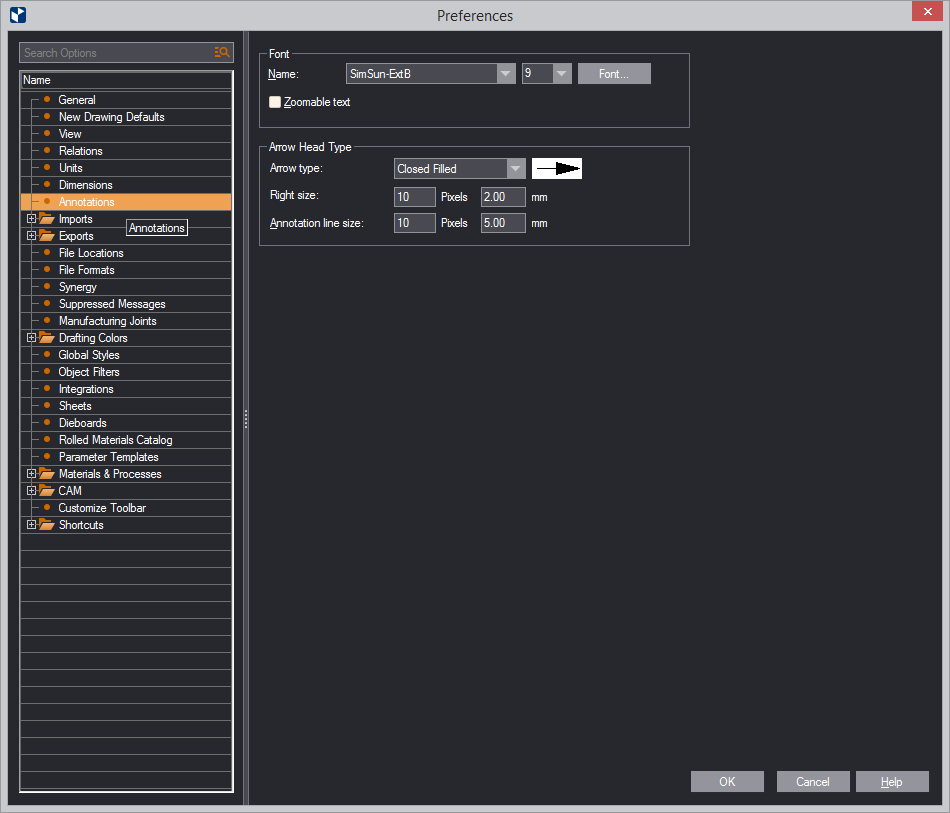Open the font size dropdown
The height and width of the screenshot is (813, 950).
point(562,74)
